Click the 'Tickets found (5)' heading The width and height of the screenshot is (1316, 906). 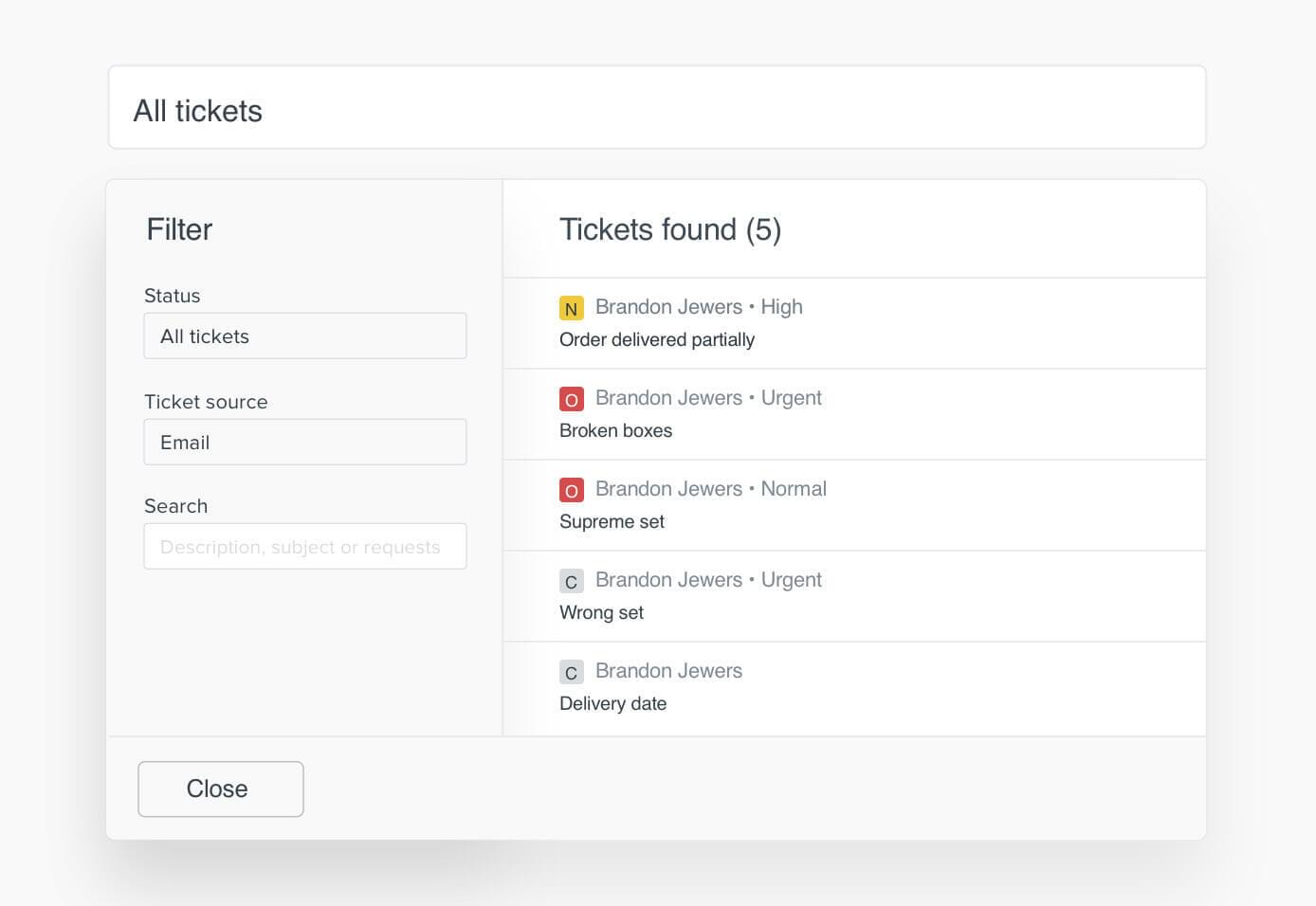[670, 229]
